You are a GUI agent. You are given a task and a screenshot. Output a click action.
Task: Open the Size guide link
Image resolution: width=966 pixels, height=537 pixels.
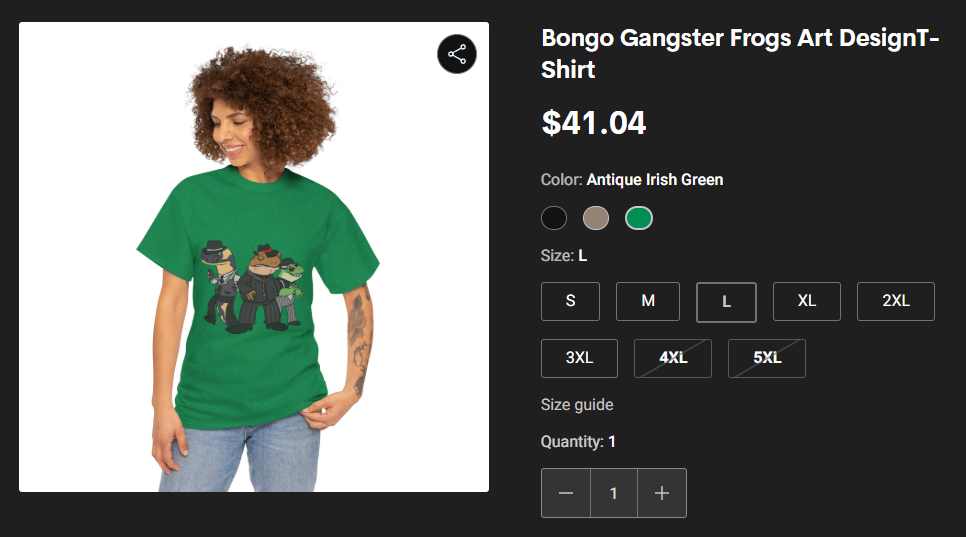[577, 405]
